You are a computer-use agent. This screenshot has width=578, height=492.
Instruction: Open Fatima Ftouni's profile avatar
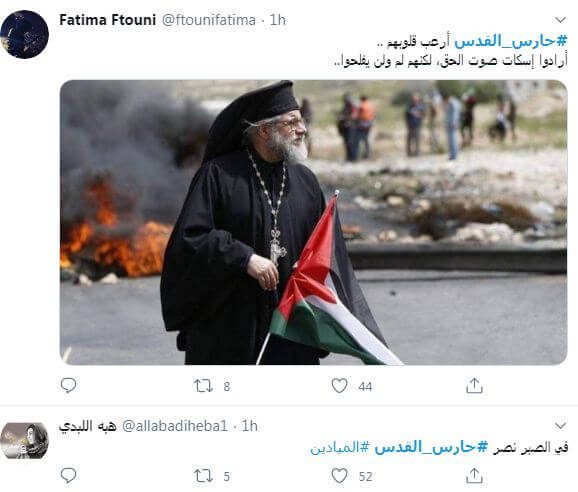pos(24,34)
